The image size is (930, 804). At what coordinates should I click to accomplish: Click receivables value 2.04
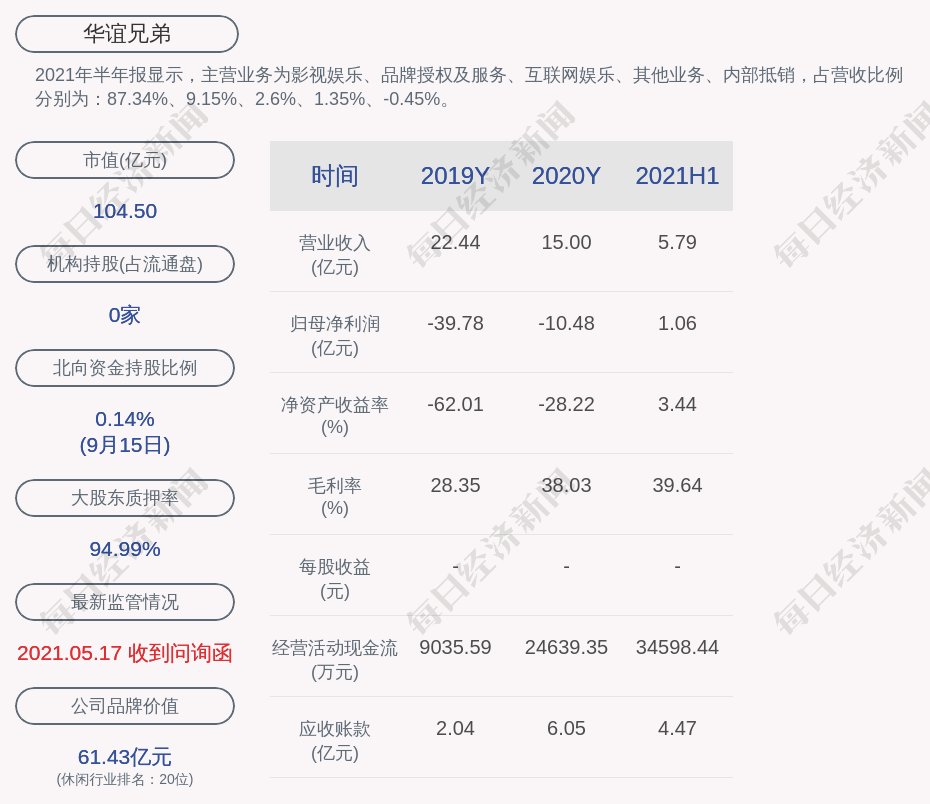[x=456, y=728]
